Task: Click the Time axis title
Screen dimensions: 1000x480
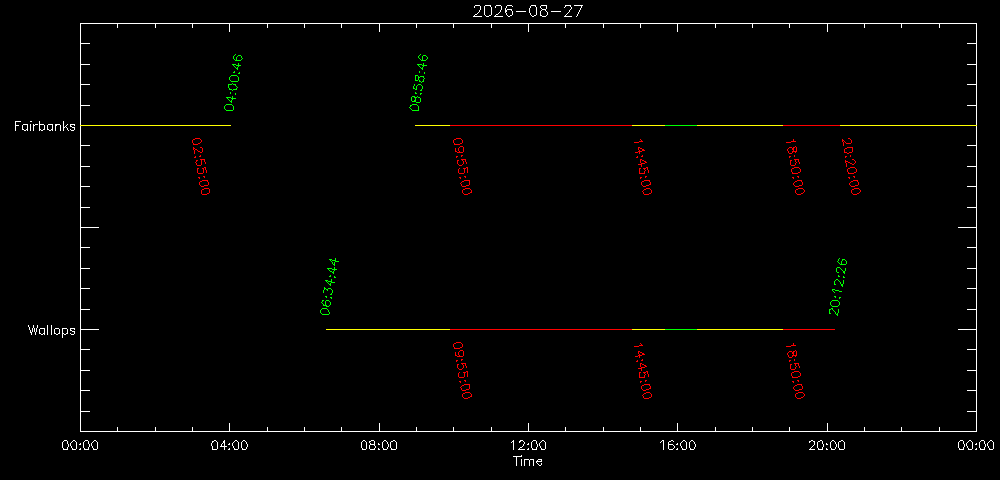Action: coord(528,462)
